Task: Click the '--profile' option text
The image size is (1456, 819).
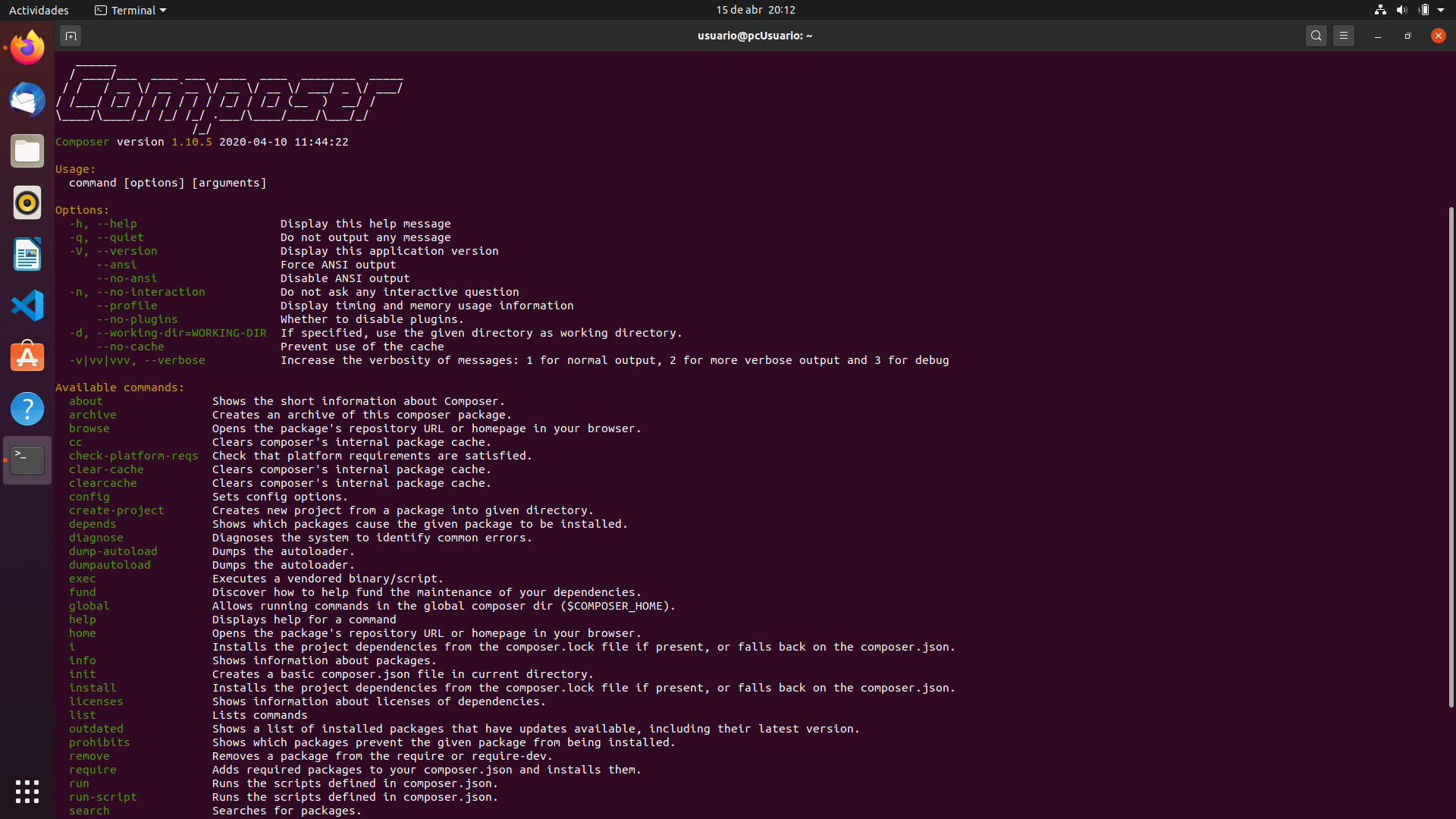Action: [x=127, y=306]
